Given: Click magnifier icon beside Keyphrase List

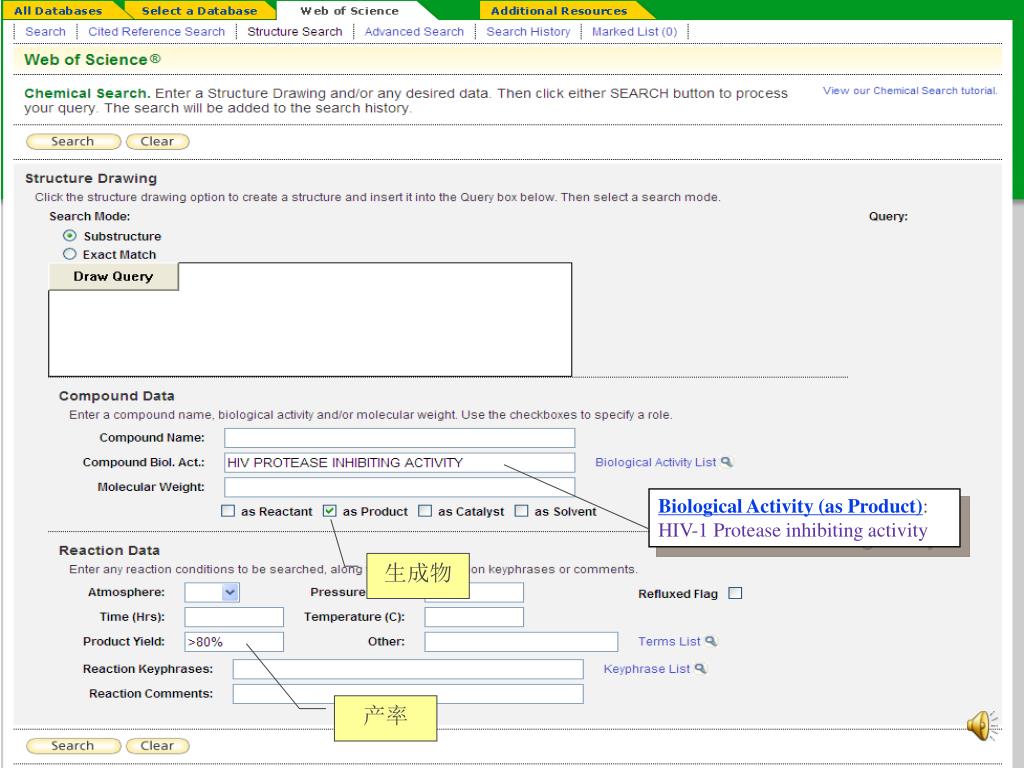Looking at the screenshot, I should pyautogui.click(x=700, y=669).
